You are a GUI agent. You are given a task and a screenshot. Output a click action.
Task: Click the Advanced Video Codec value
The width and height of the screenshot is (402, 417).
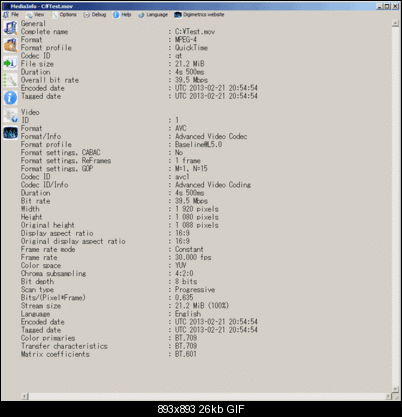(211, 136)
